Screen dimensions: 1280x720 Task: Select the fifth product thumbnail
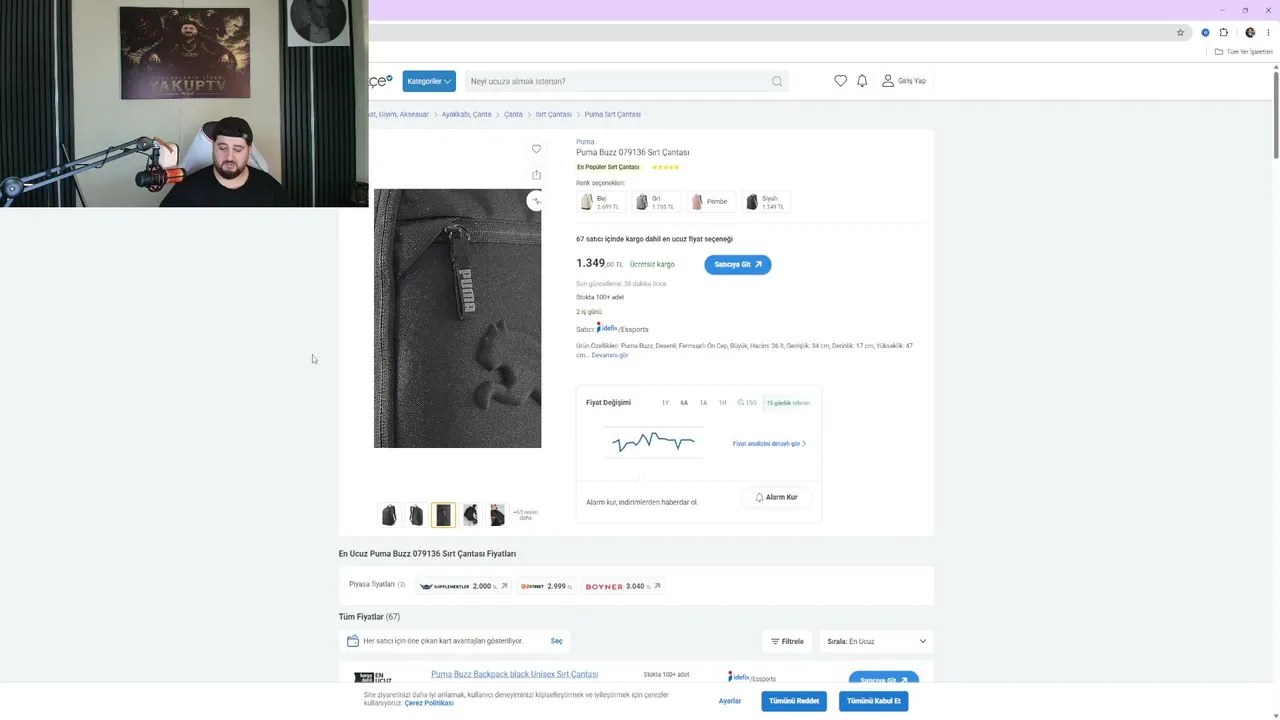click(497, 515)
